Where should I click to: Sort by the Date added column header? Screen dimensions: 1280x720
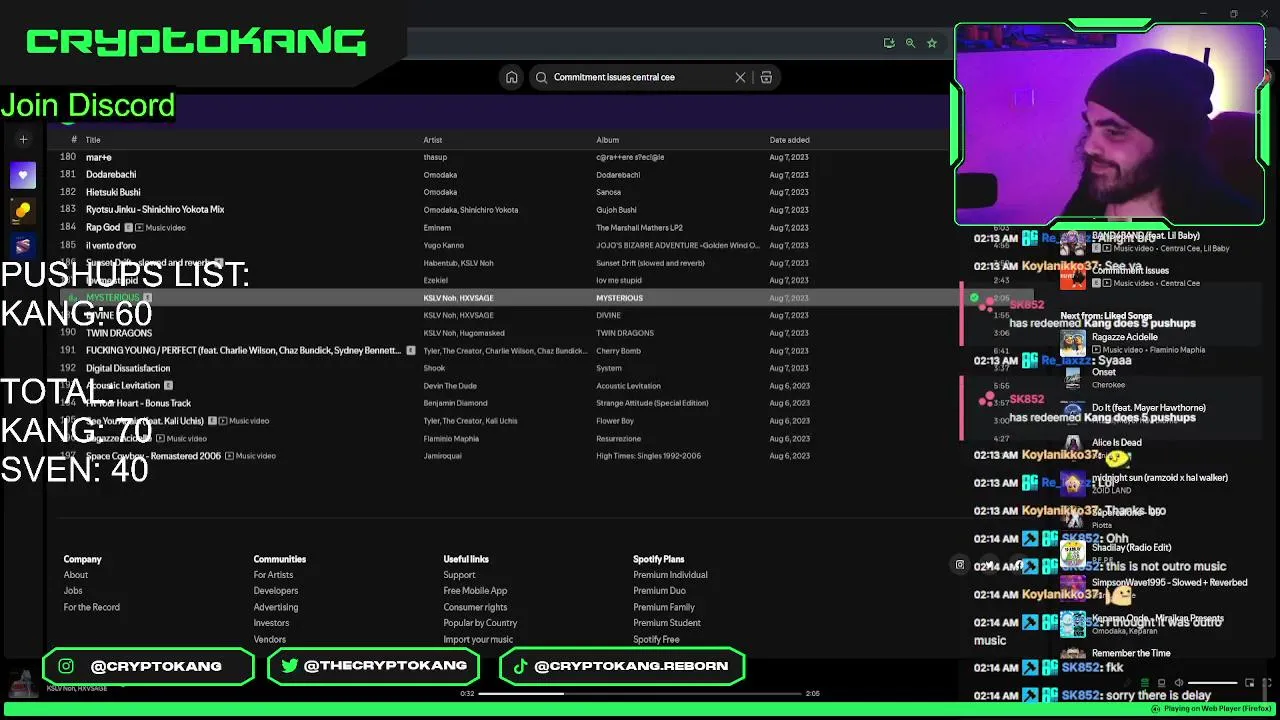click(789, 140)
